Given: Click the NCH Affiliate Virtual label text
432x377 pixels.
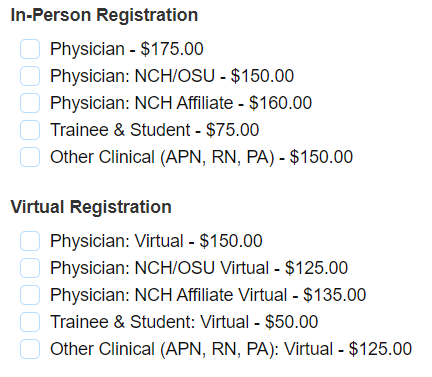Looking at the screenshot, I should pyautogui.click(x=208, y=295).
